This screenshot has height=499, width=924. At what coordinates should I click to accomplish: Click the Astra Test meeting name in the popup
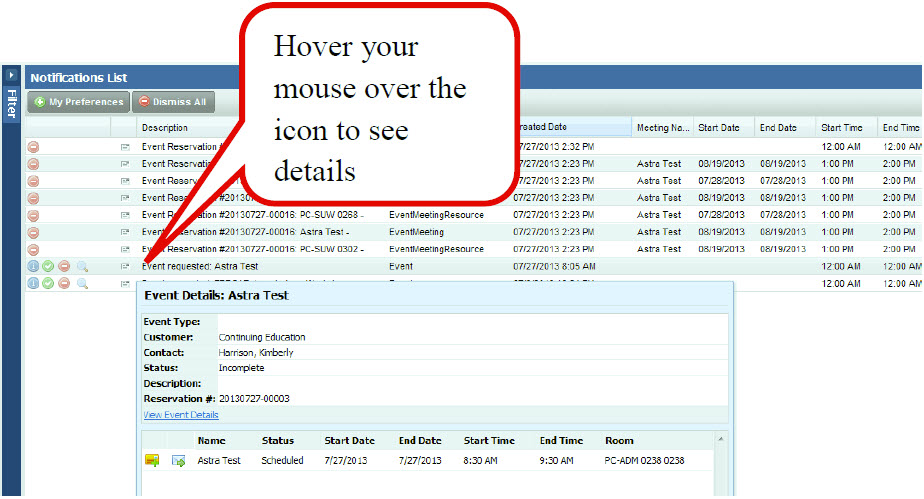click(219, 460)
